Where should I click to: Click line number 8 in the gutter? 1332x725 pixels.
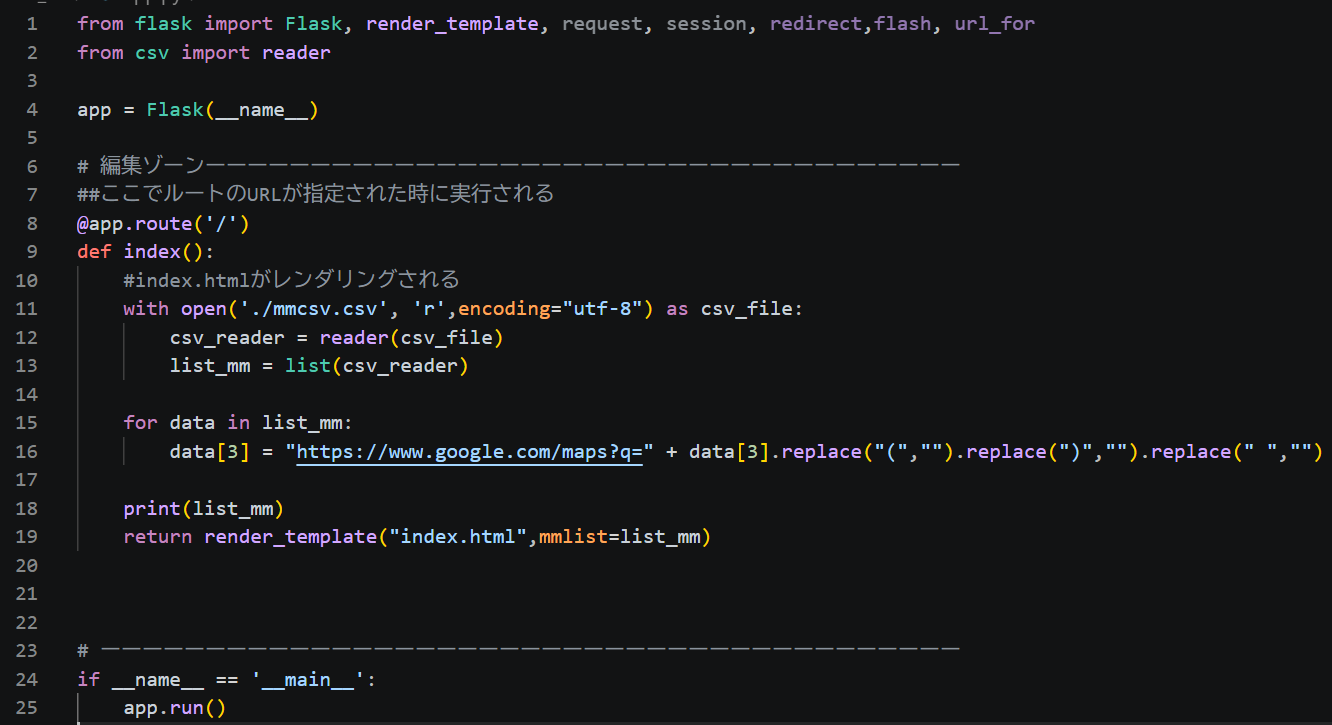33,223
